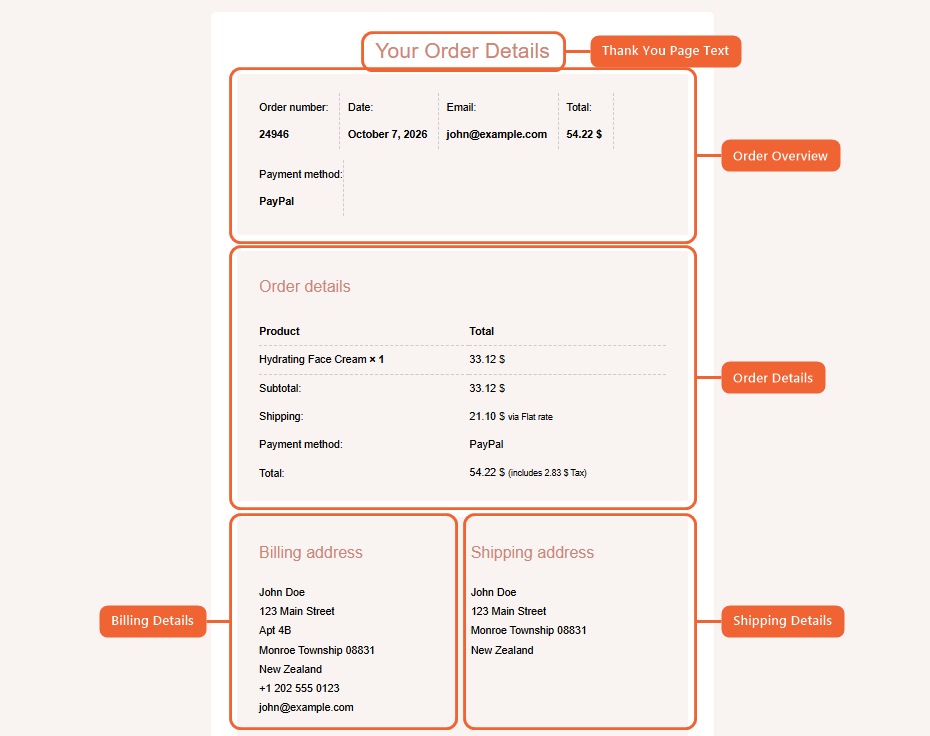This screenshot has width=930, height=736.
Task: Select "54.22 $" in the order overview
Action: pos(584,134)
